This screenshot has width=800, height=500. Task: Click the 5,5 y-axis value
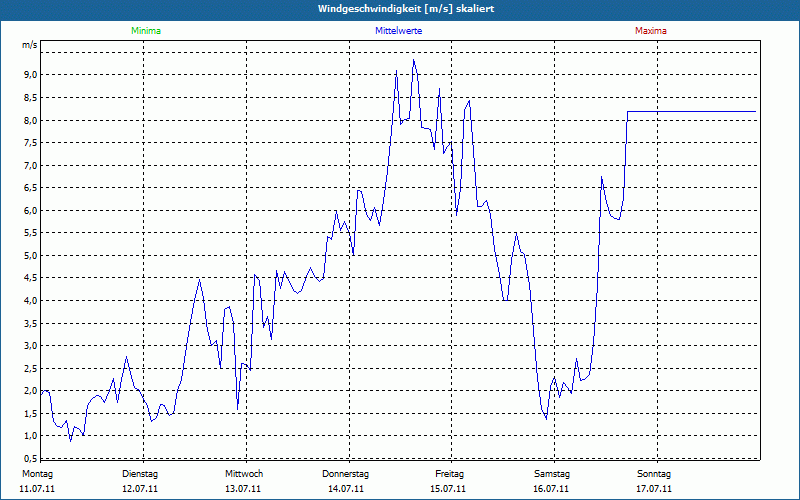(31, 233)
